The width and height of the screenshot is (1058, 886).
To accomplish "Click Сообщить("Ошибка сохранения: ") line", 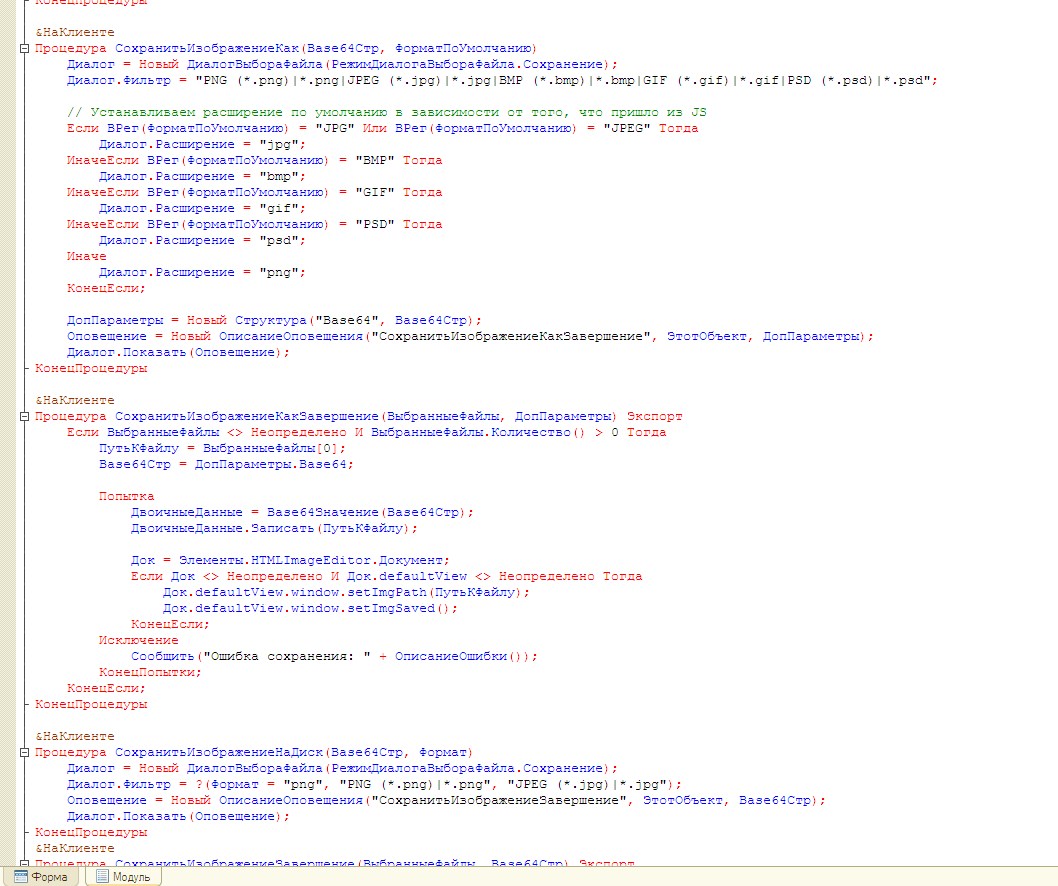I will pos(335,657).
